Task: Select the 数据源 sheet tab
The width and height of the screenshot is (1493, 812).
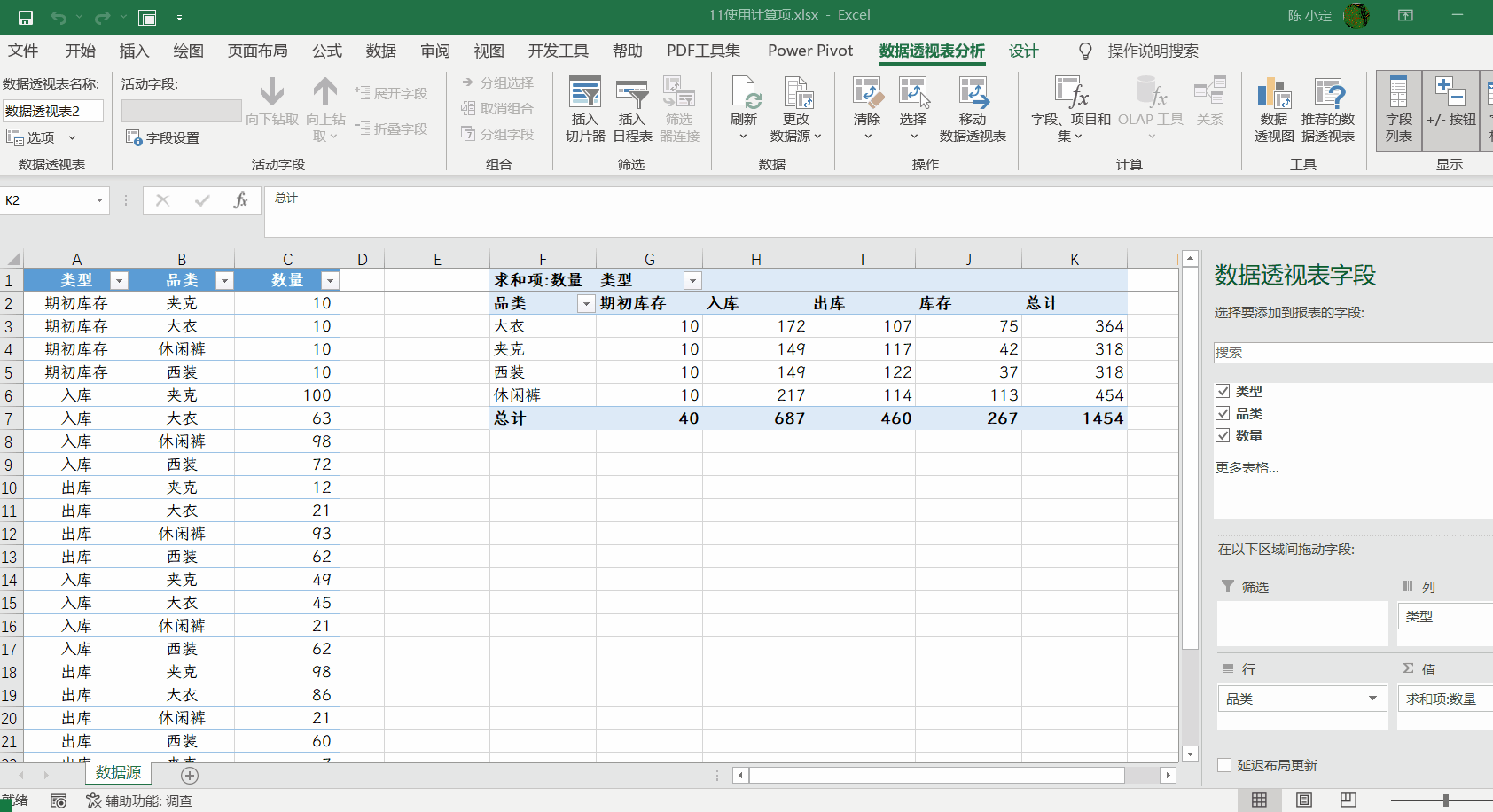Action: point(119,773)
